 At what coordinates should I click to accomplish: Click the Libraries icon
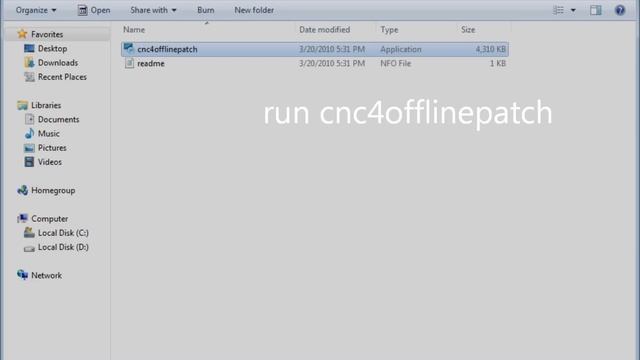coord(22,105)
